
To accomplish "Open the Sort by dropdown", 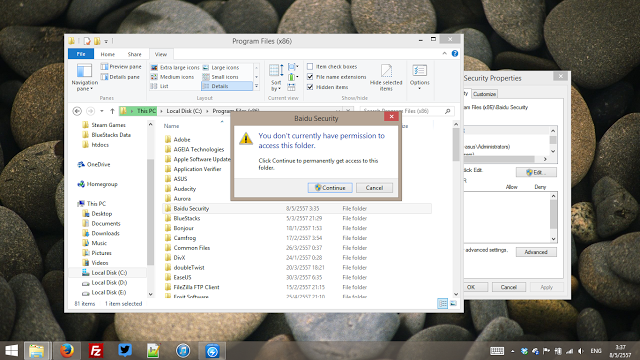I will [276, 78].
